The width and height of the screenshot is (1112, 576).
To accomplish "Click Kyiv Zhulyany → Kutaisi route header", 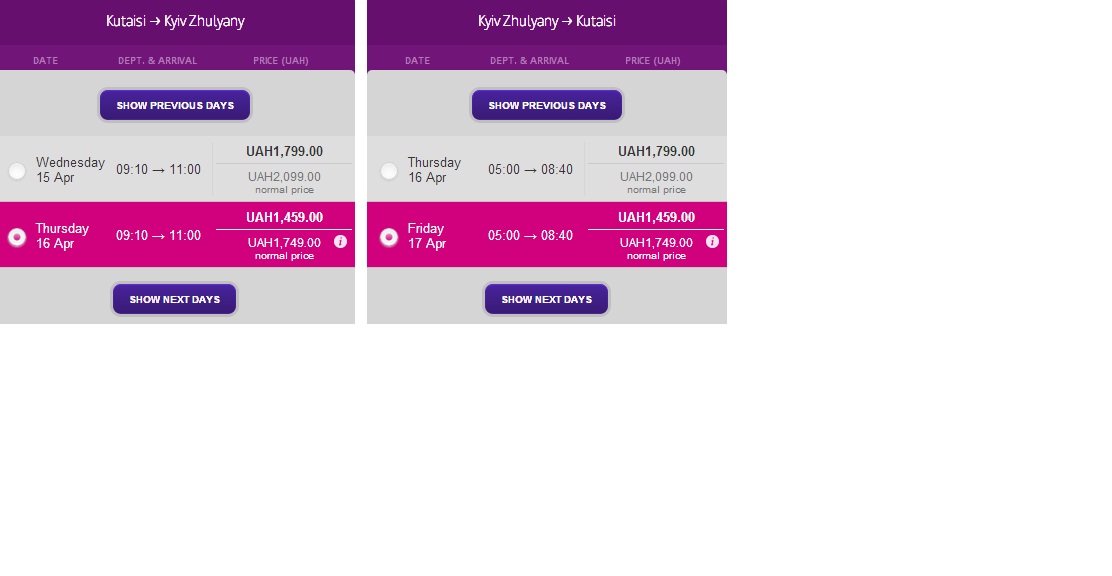I will pos(547,21).
